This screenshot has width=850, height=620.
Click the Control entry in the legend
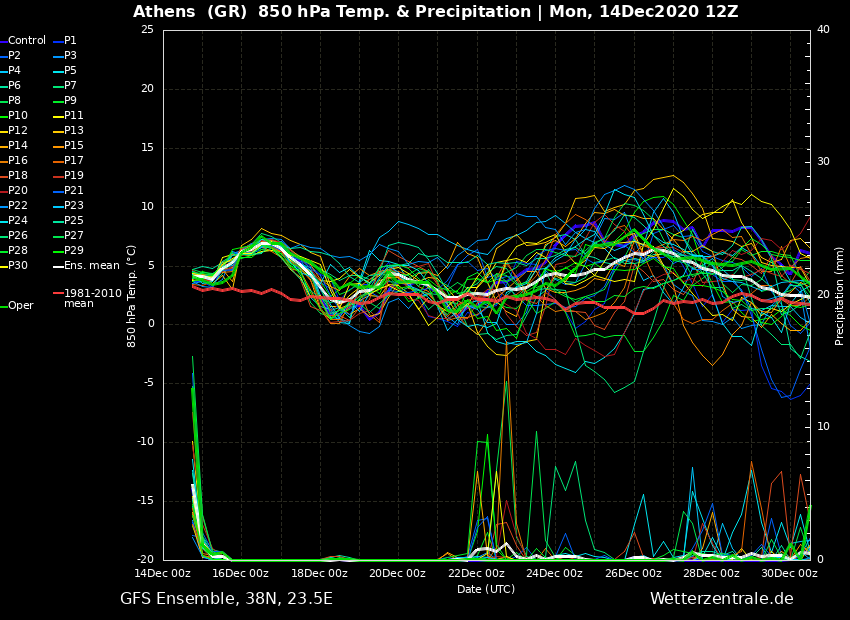click(x=26, y=41)
